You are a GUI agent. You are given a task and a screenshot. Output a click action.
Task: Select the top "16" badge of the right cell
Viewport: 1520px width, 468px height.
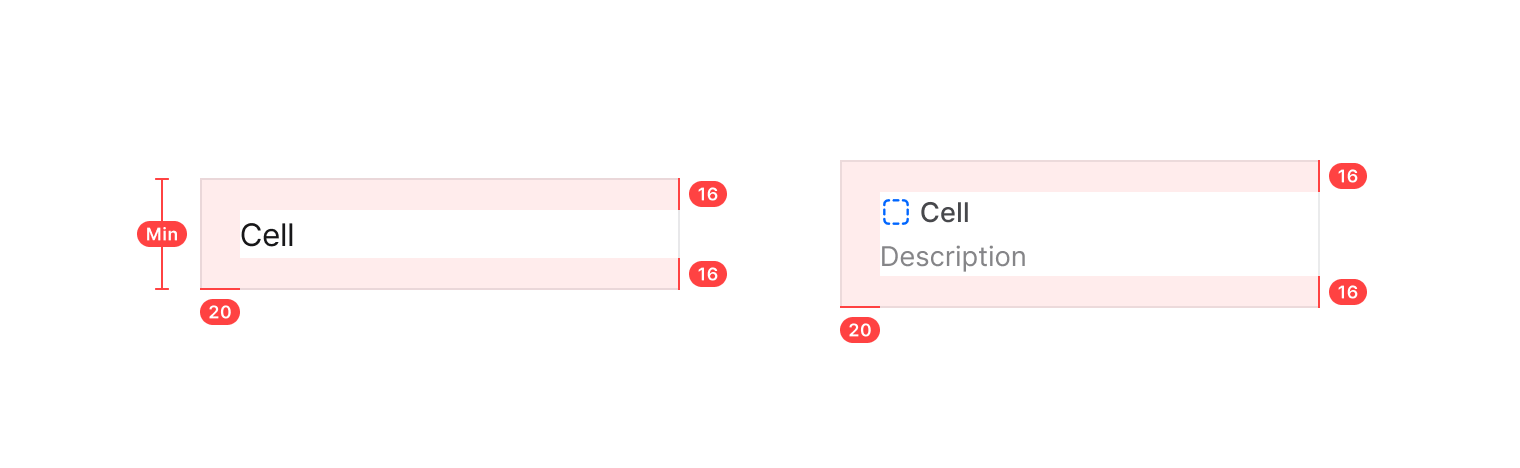click(x=1348, y=177)
